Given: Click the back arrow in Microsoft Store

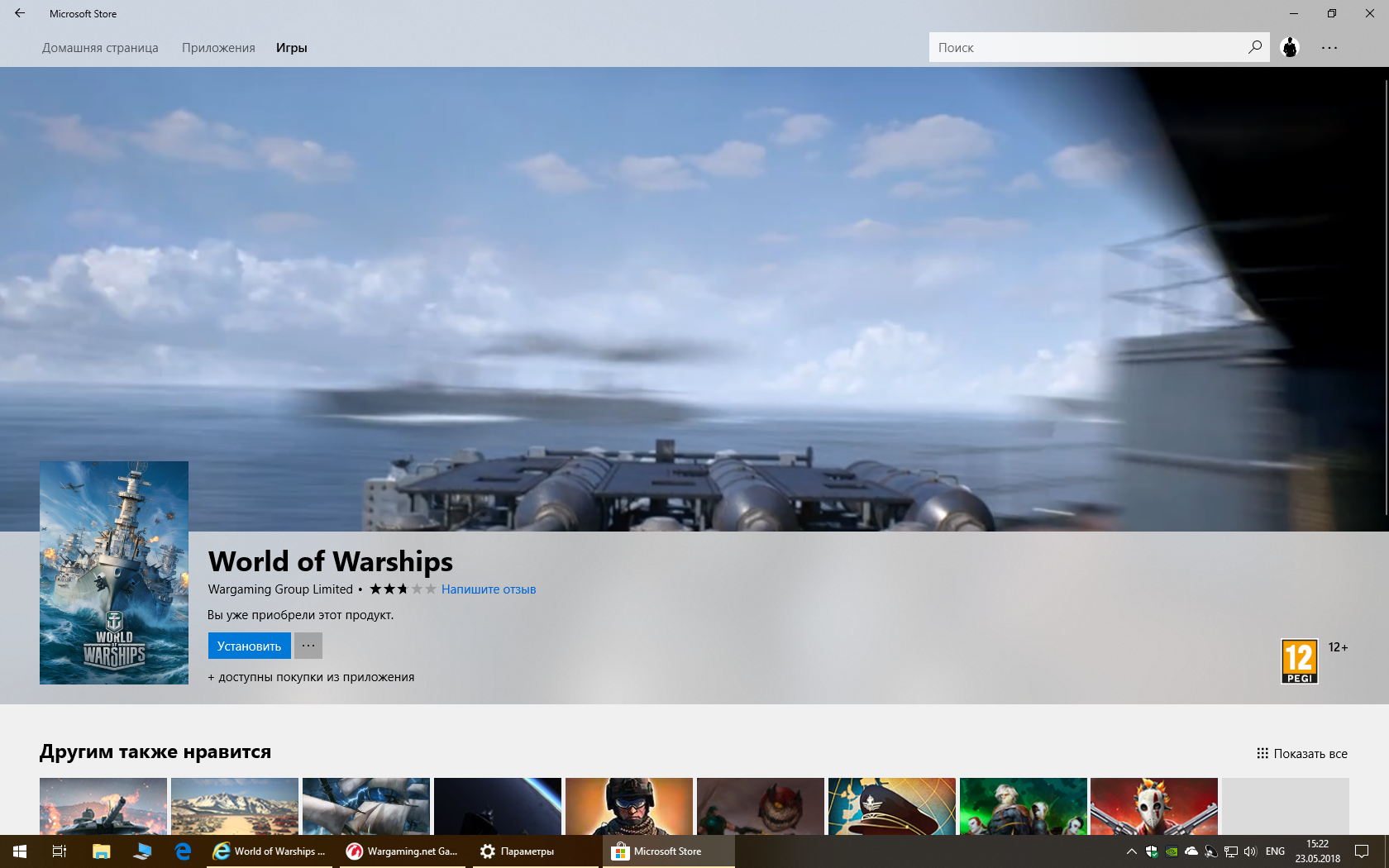Looking at the screenshot, I should (20, 13).
